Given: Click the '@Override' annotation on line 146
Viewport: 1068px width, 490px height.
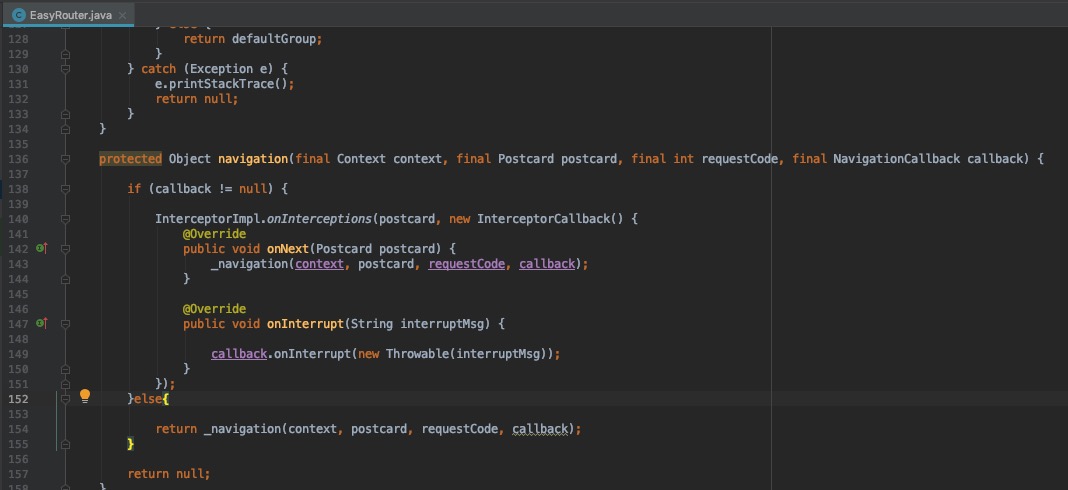Looking at the screenshot, I should click(215, 309).
